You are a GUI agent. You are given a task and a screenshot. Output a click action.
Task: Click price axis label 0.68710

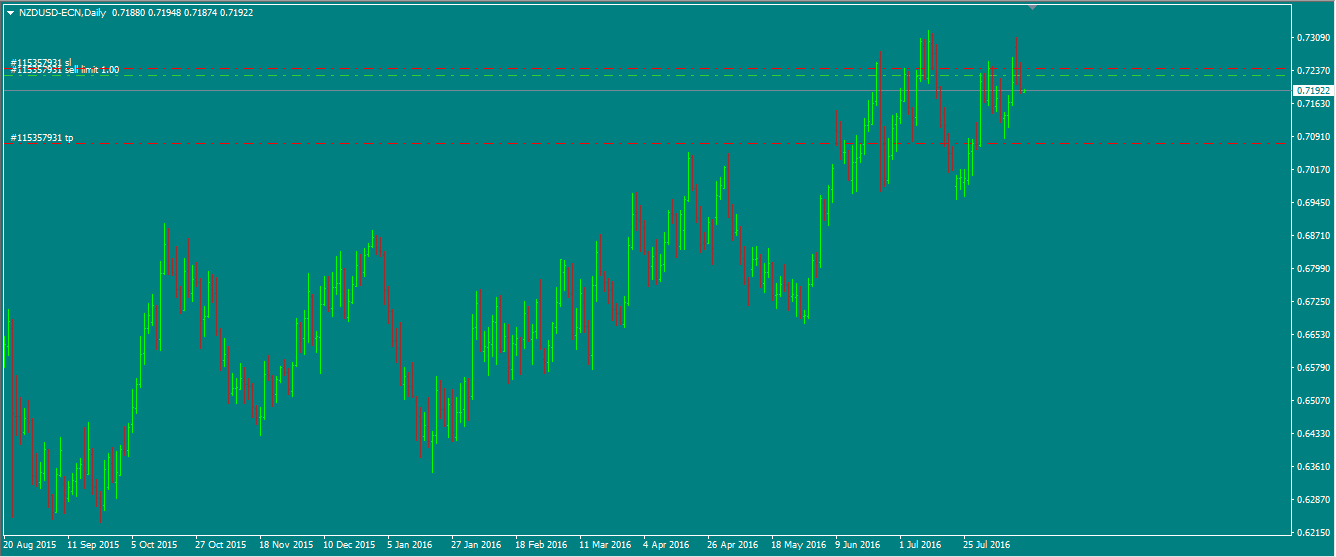(x=1312, y=236)
